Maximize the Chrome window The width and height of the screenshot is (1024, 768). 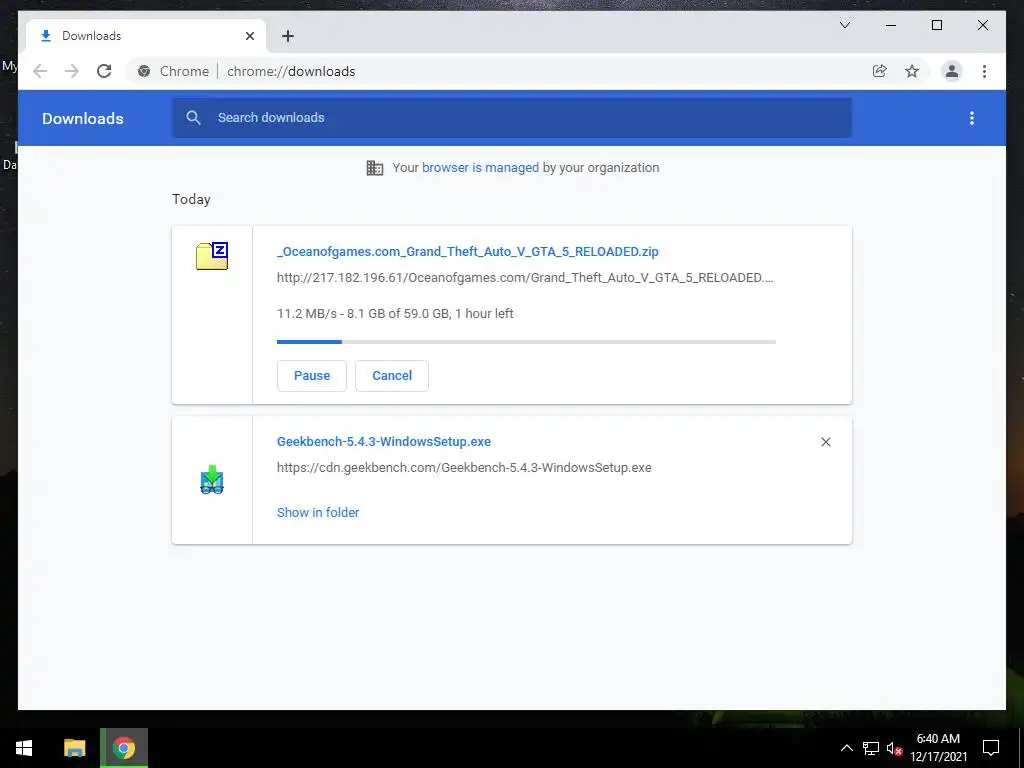pyautogui.click(x=936, y=25)
